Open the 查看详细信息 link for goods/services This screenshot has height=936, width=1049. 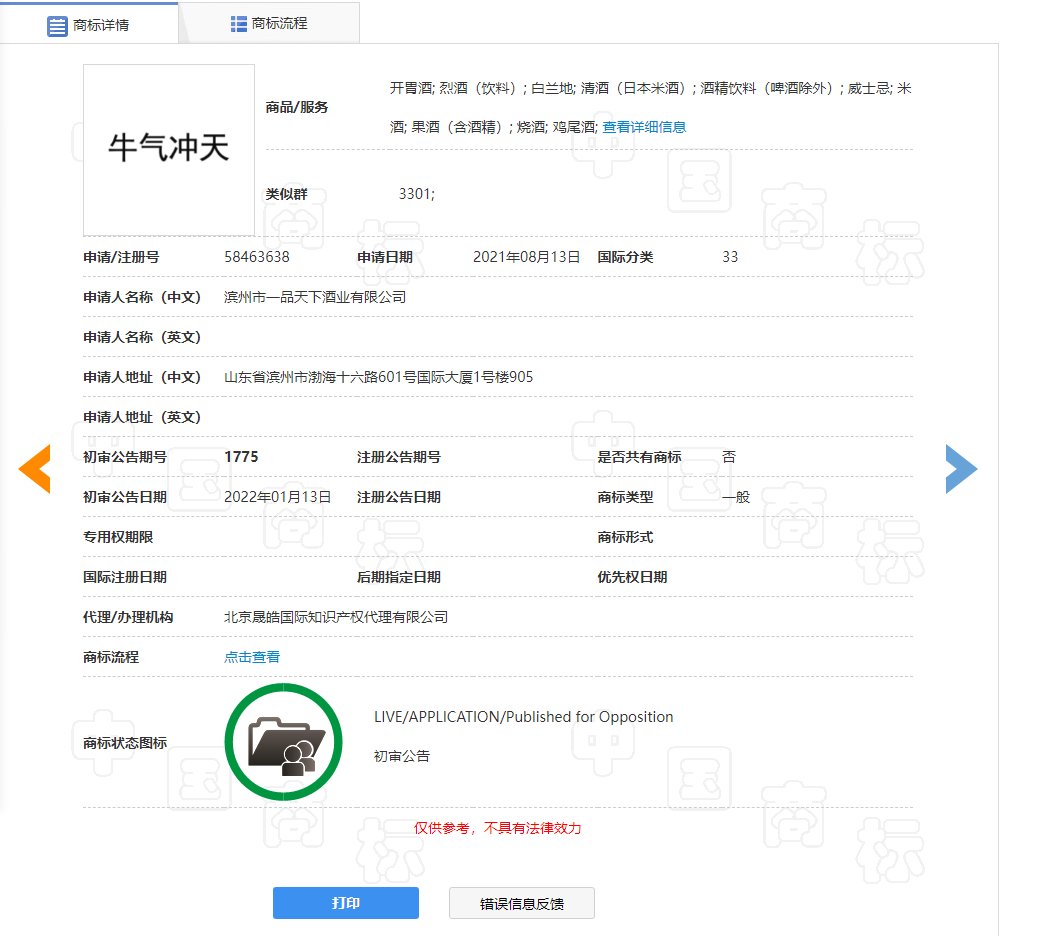[x=644, y=127]
